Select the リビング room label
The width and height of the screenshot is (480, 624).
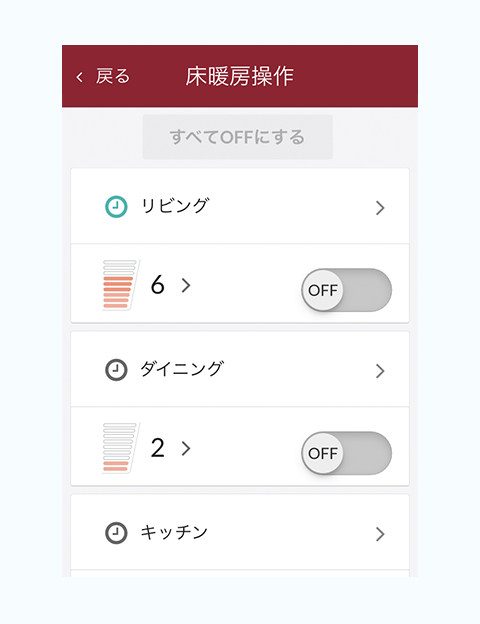pos(175,206)
